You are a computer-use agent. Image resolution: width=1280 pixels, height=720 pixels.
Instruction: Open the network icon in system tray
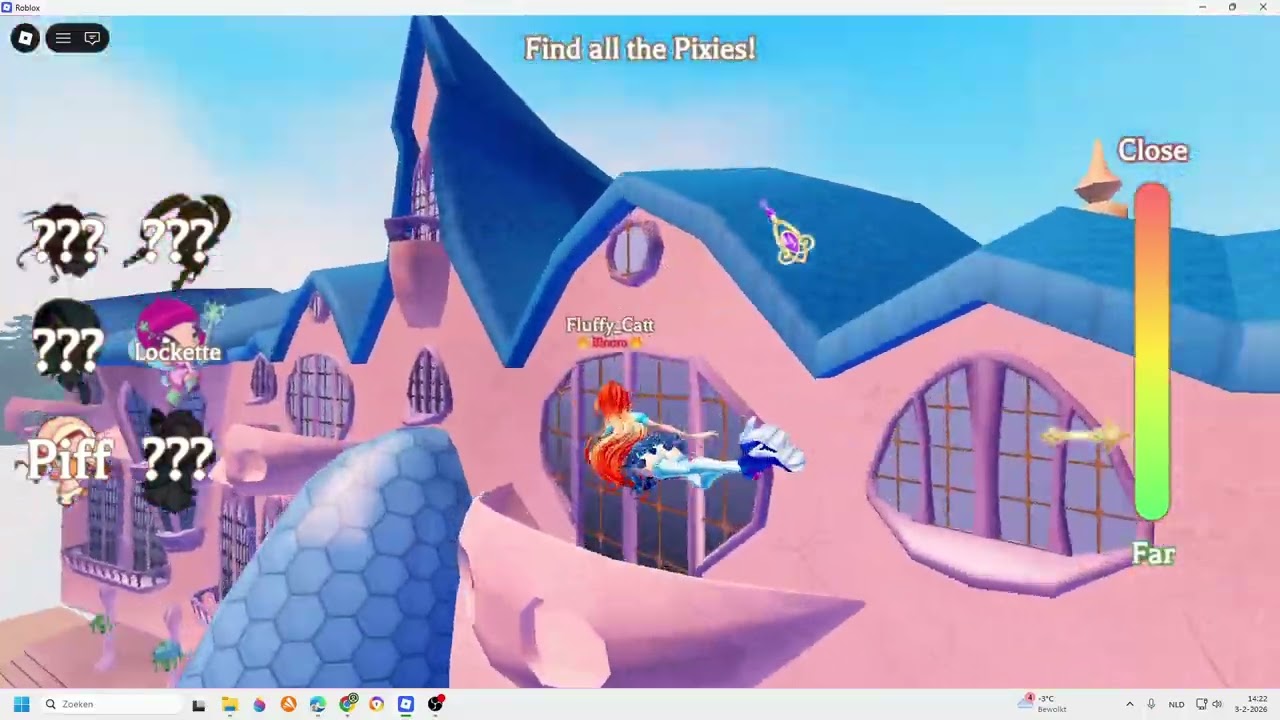pos(1201,704)
